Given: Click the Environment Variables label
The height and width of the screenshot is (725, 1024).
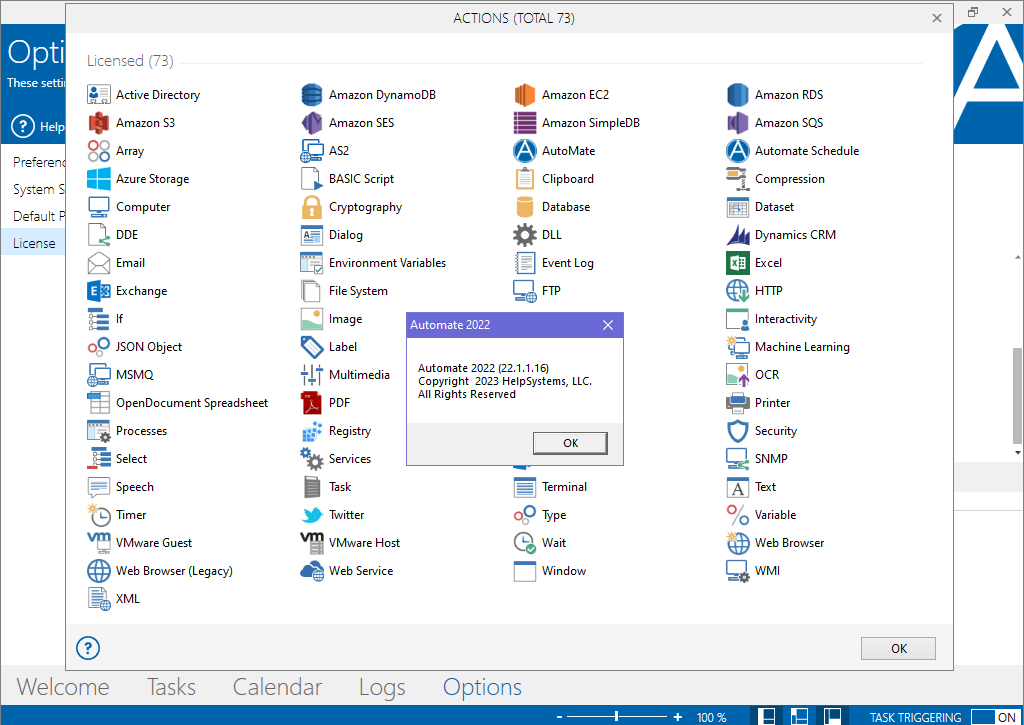Looking at the screenshot, I should point(387,263).
